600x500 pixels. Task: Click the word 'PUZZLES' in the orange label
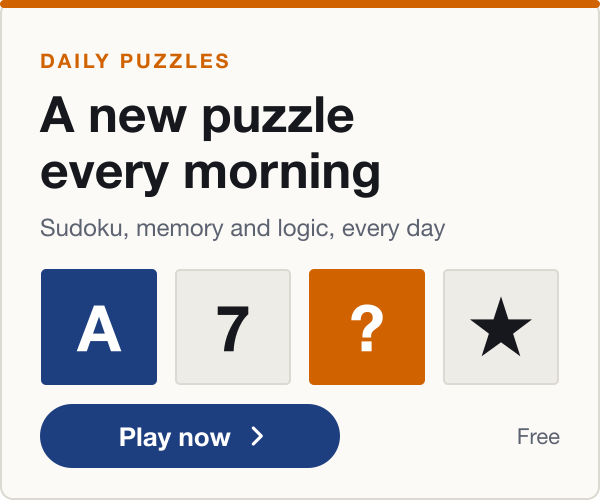click(x=174, y=61)
